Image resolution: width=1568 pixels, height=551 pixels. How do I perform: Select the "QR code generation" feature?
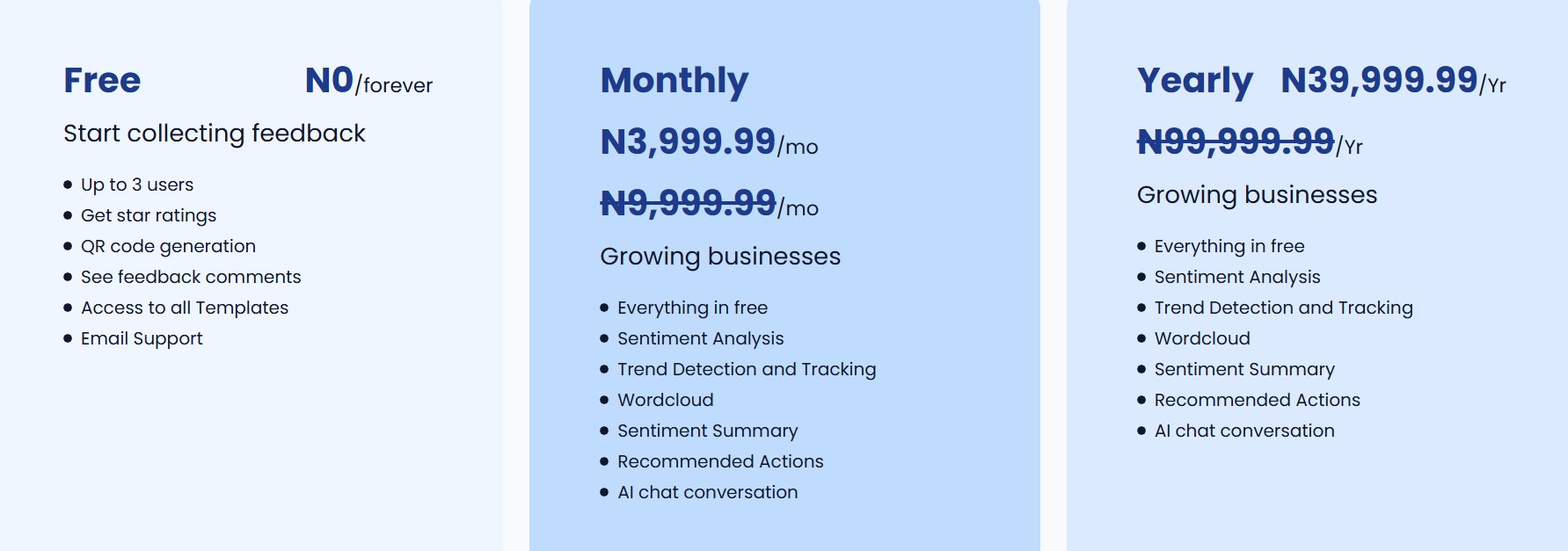click(x=168, y=246)
